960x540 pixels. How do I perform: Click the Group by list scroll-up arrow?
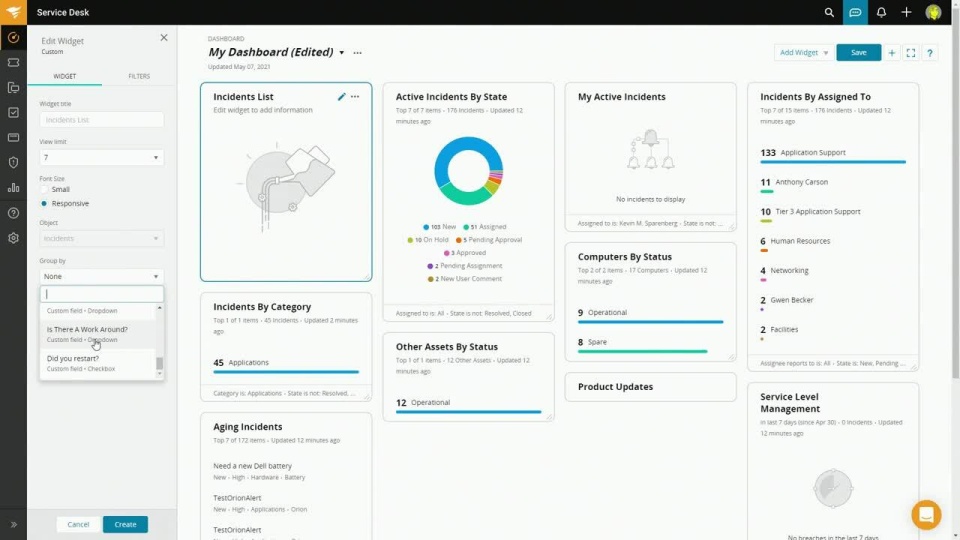click(160, 308)
